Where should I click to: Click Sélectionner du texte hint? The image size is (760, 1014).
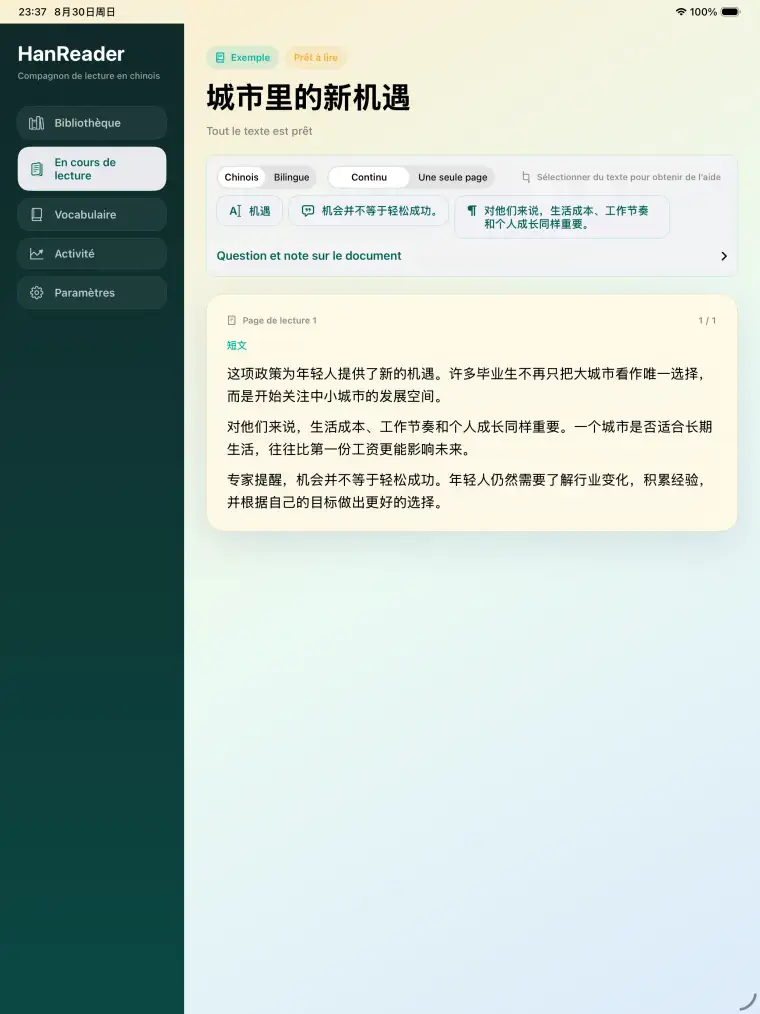[x=629, y=177]
